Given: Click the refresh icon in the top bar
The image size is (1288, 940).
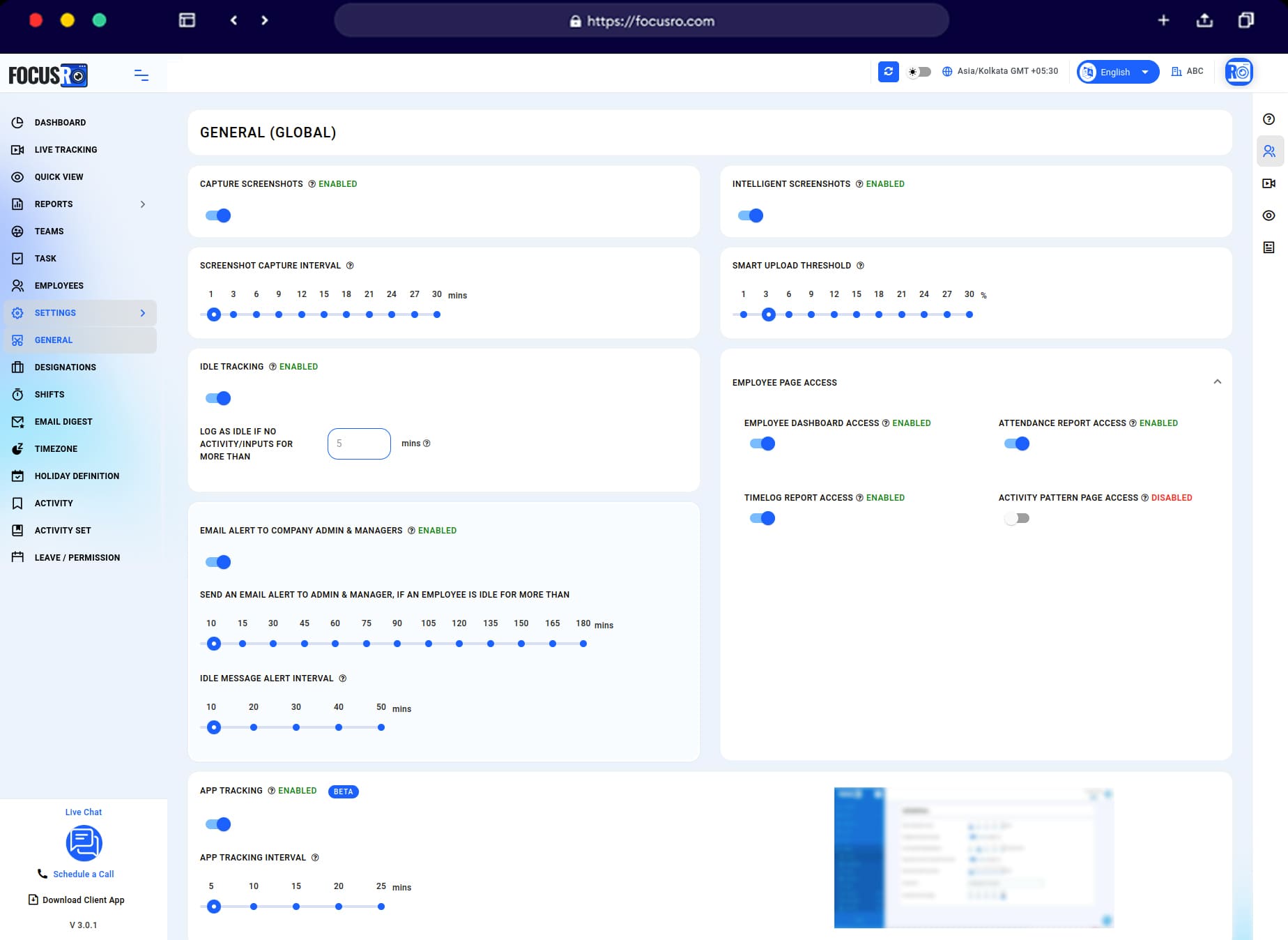Looking at the screenshot, I should (x=888, y=72).
